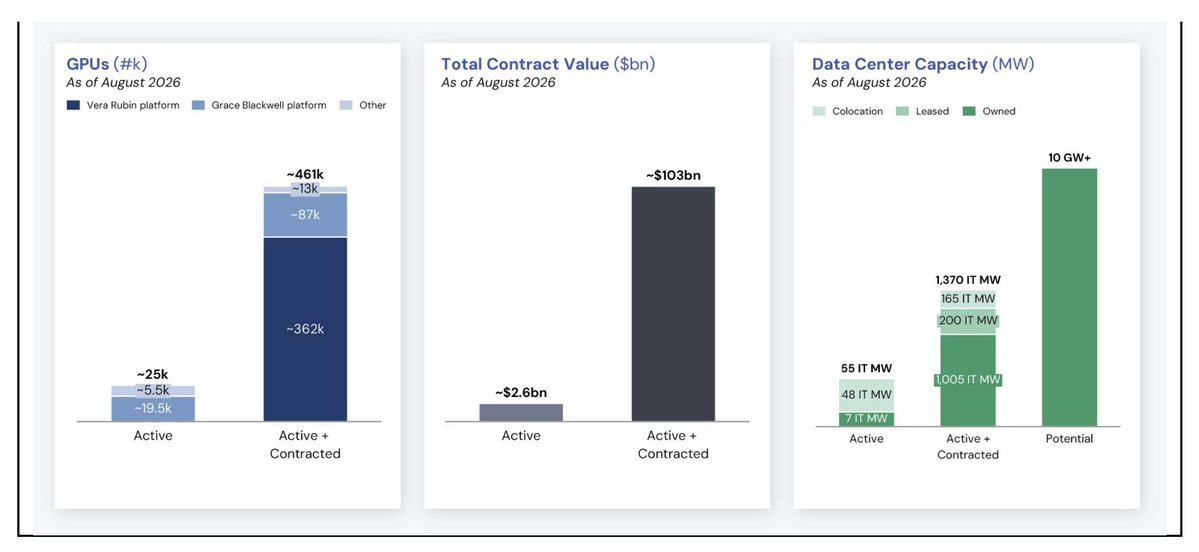Select the 10 GW+ Potential capacity bar
Screen dimensions: 1199x552
pyautogui.click(x=1069, y=297)
